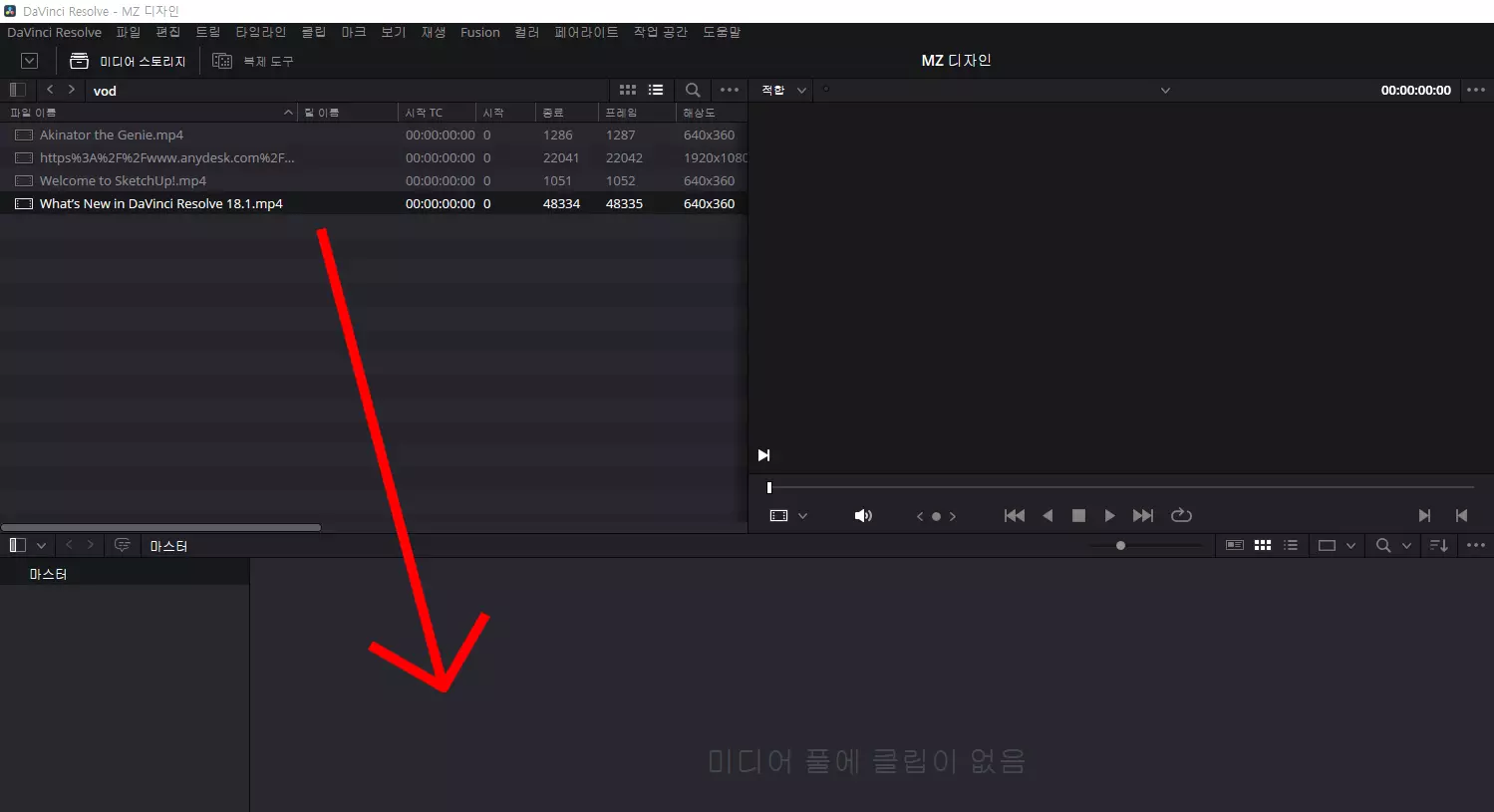Mute the viewer audio speaker icon

pyautogui.click(x=863, y=515)
